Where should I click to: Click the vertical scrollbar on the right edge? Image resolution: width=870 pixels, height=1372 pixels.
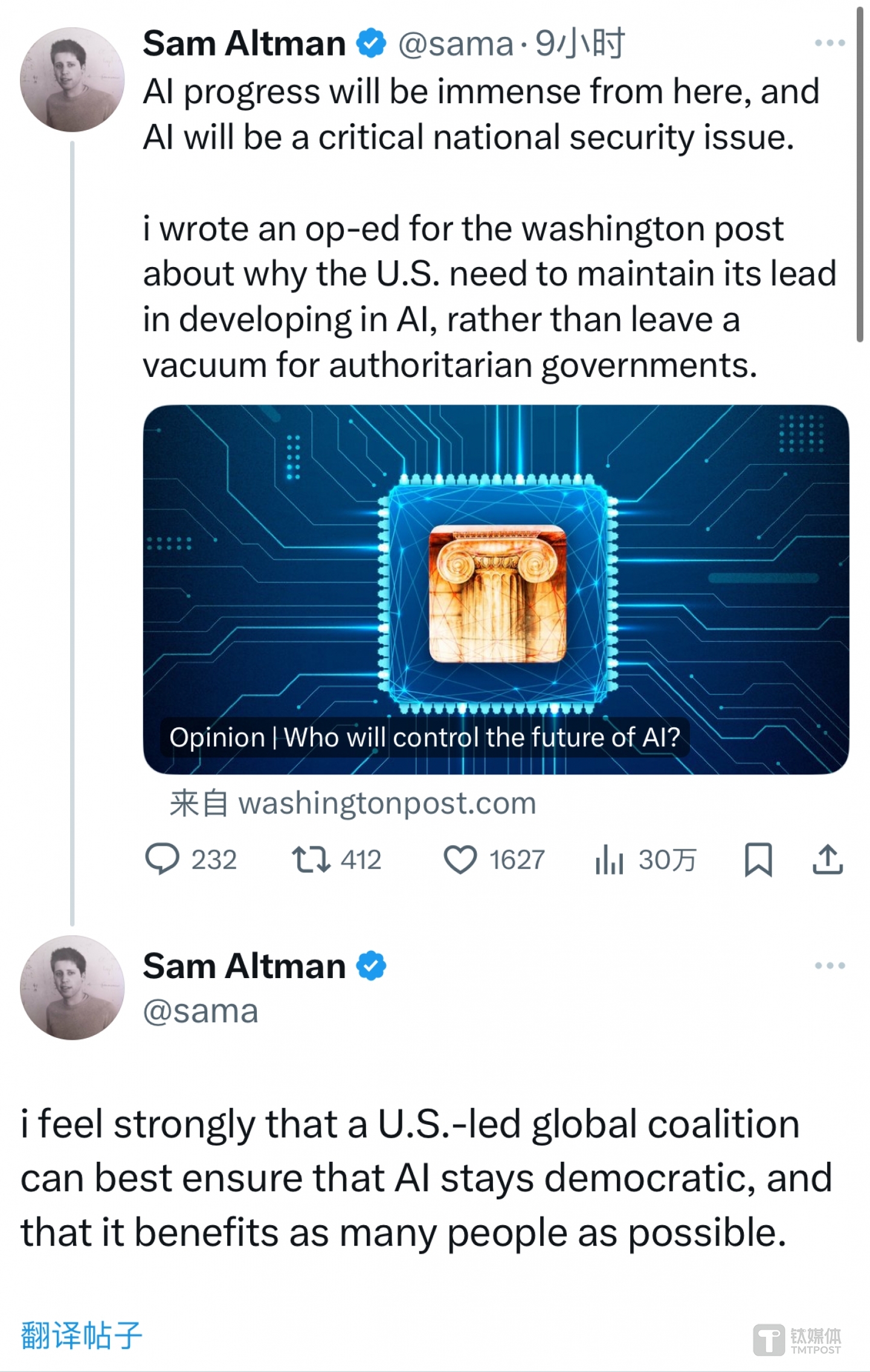pyautogui.click(x=860, y=175)
